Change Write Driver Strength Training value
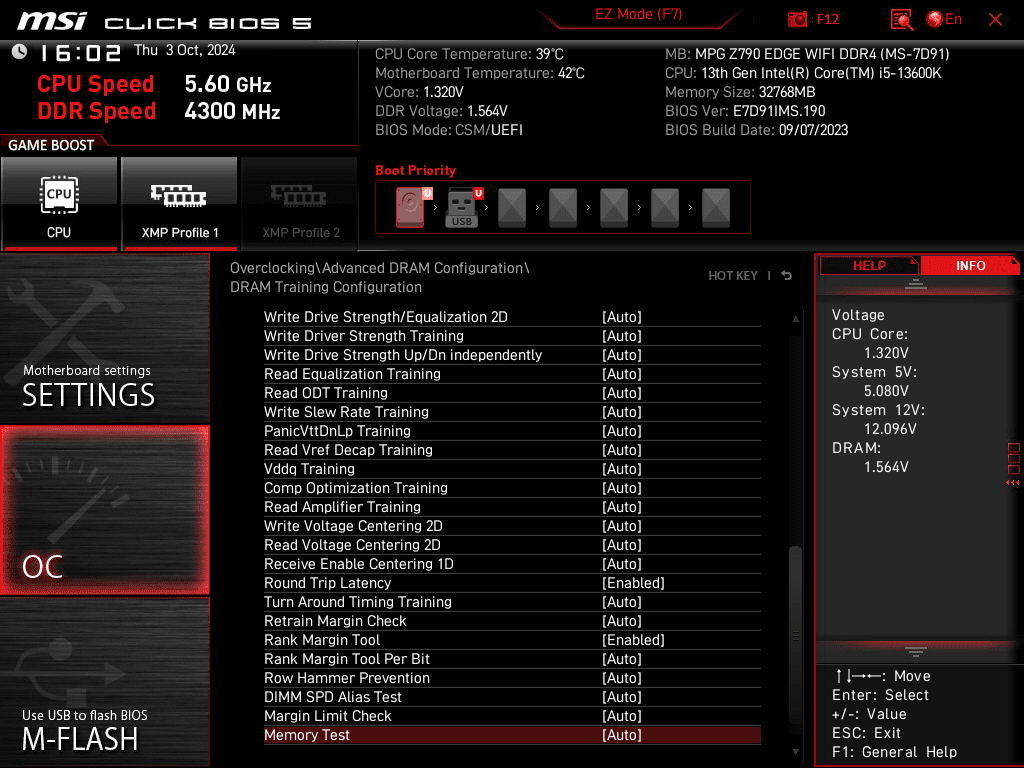Image resolution: width=1024 pixels, height=768 pixels. [622, 336]
